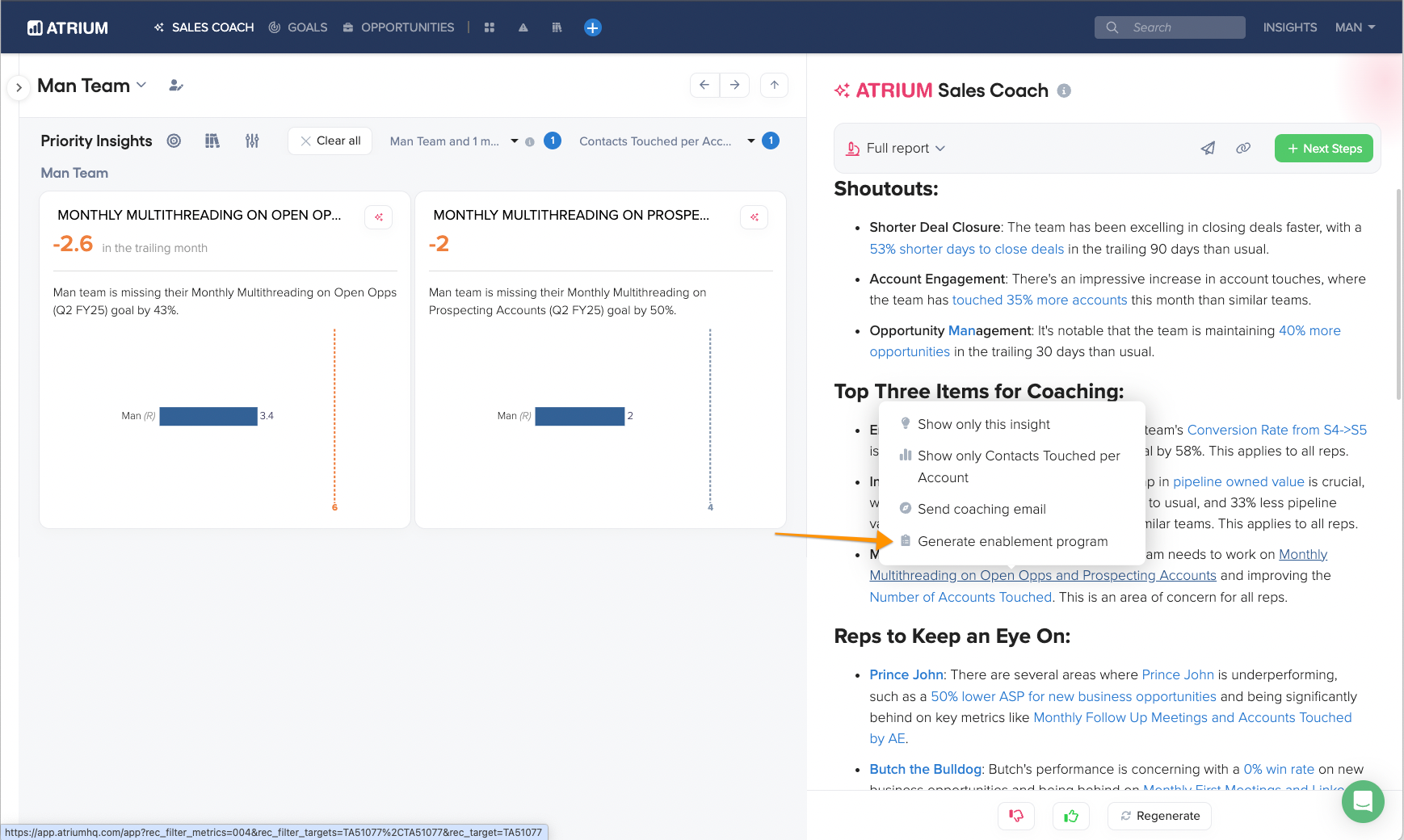Click the thumbs down feedback button
The width and height of the screenshot is (1404, 840).
click(1016, 816)
